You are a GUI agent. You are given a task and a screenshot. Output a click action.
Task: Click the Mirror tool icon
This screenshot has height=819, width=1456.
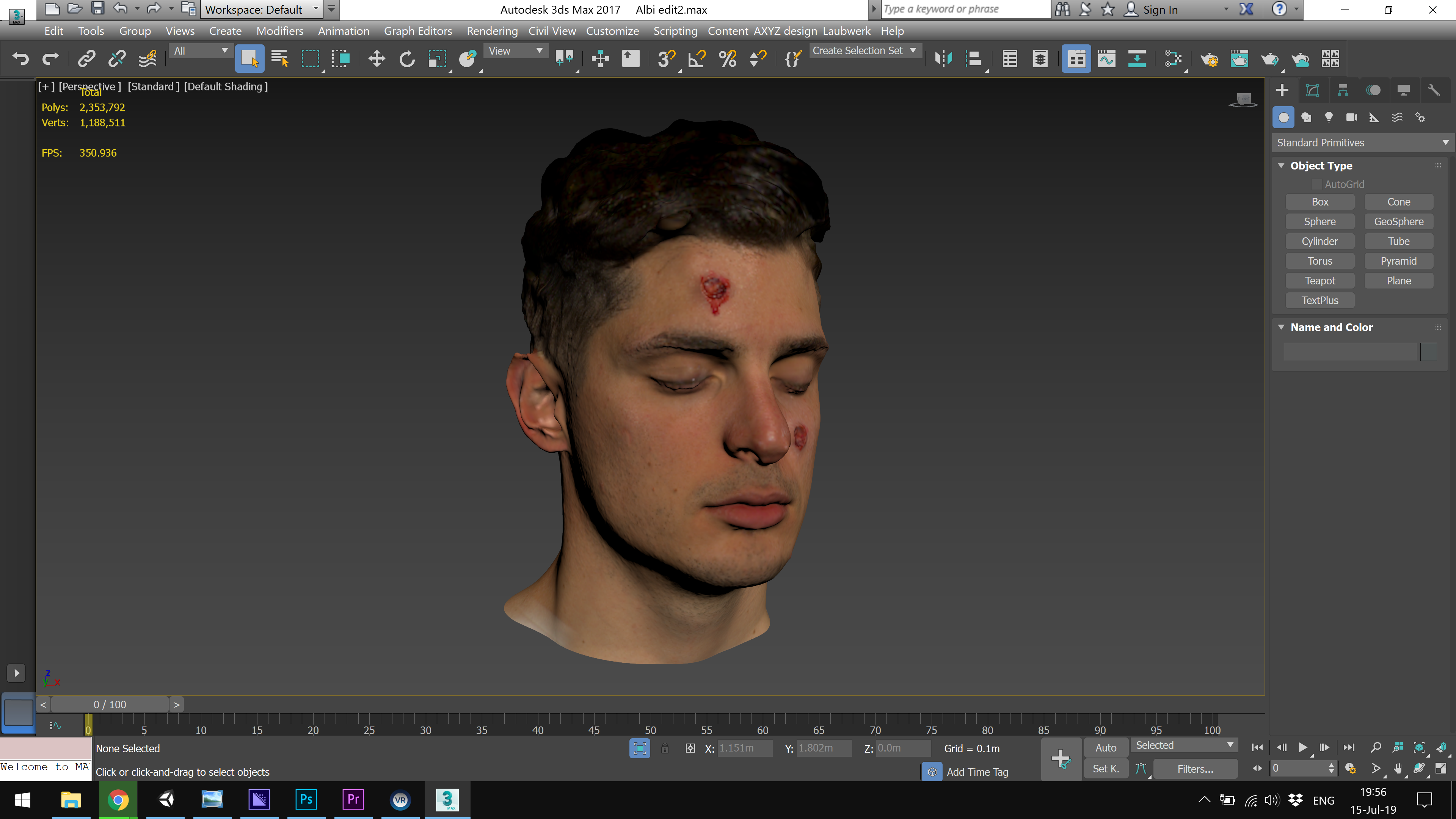pyautogui.click(x=943, y=59)
